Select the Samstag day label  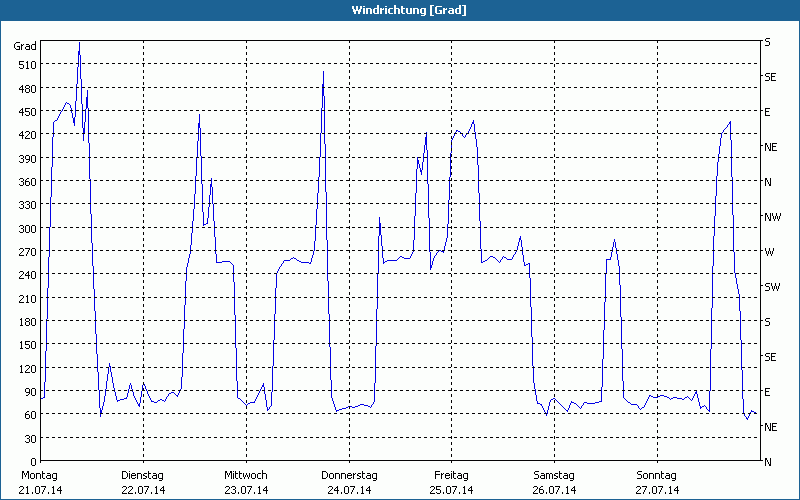tap(554, 475)
